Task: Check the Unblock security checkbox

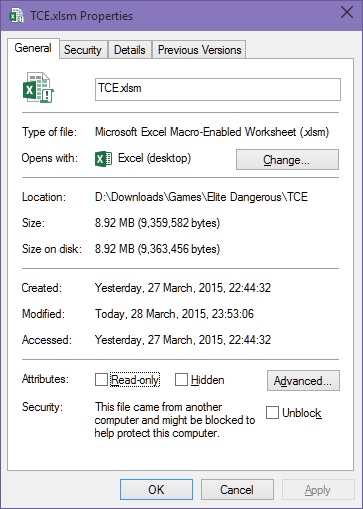Action: click(272, 412)
